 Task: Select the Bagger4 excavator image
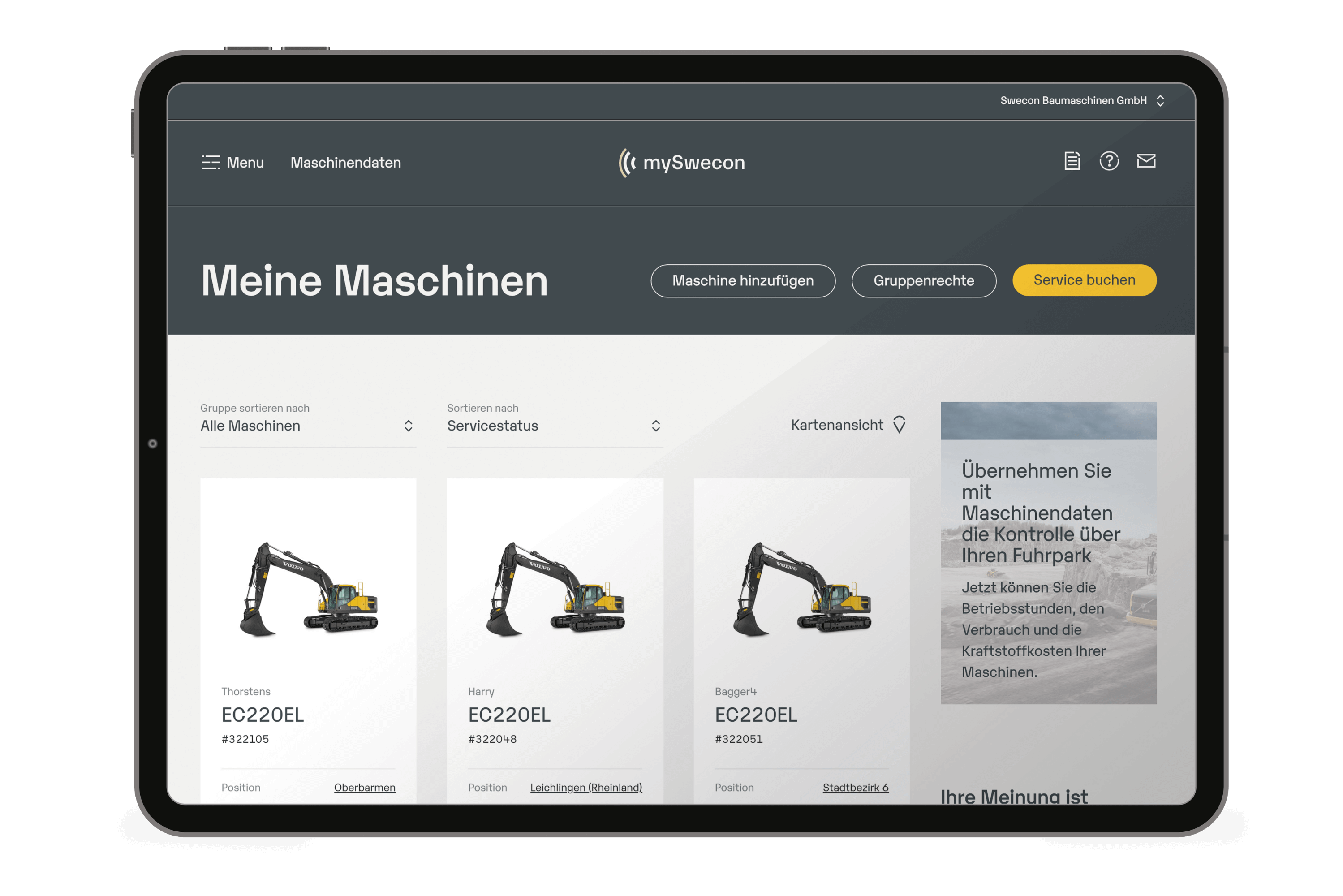tap(802, 589)
